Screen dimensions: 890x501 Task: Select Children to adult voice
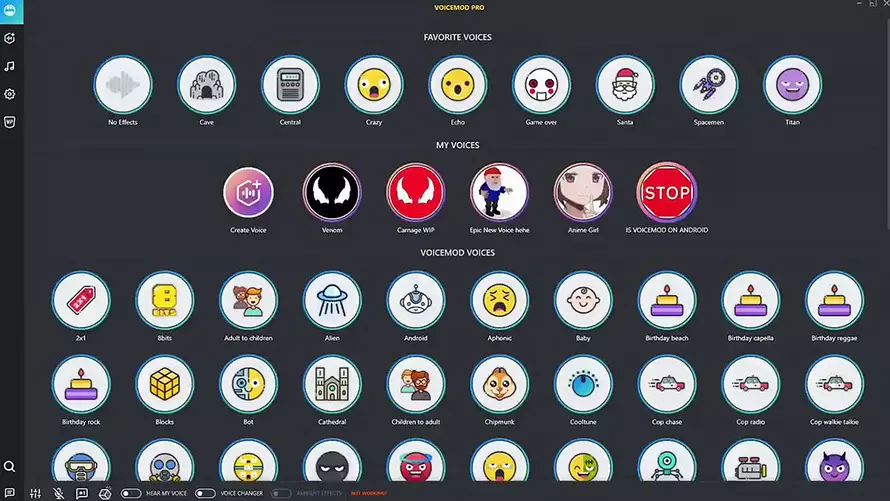click(415, 384)
